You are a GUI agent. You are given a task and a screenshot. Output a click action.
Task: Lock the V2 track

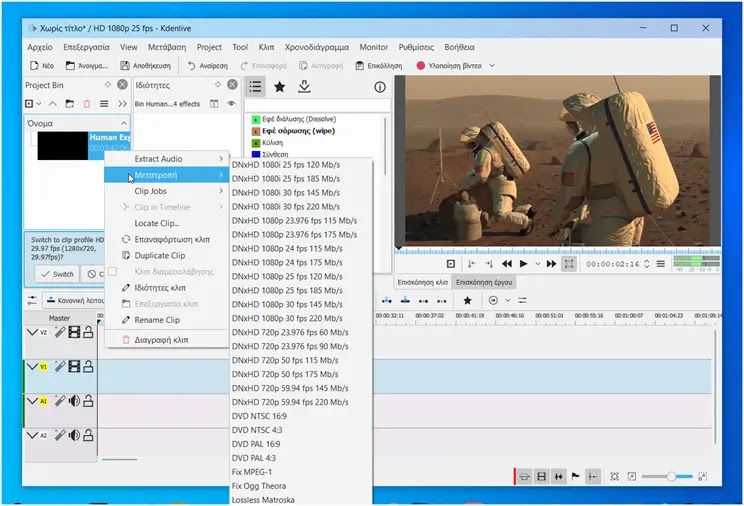[88, 332]
